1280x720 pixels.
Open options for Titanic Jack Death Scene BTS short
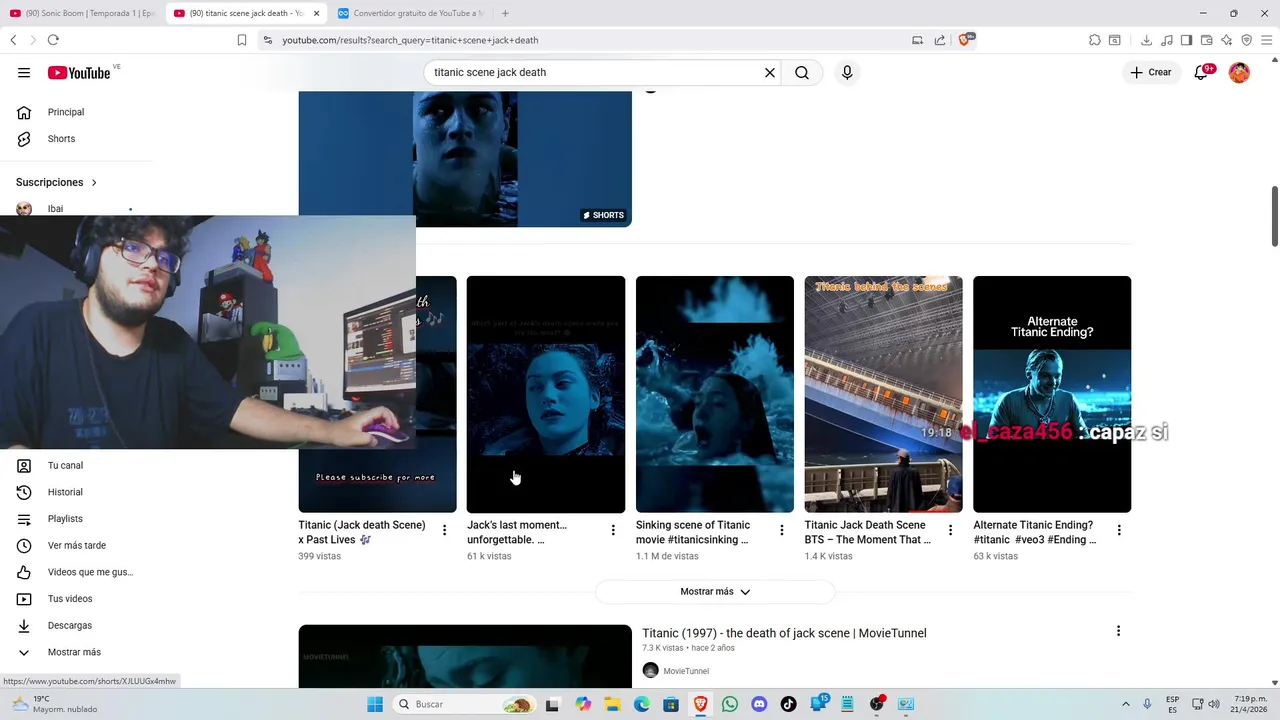coord(951,530)
